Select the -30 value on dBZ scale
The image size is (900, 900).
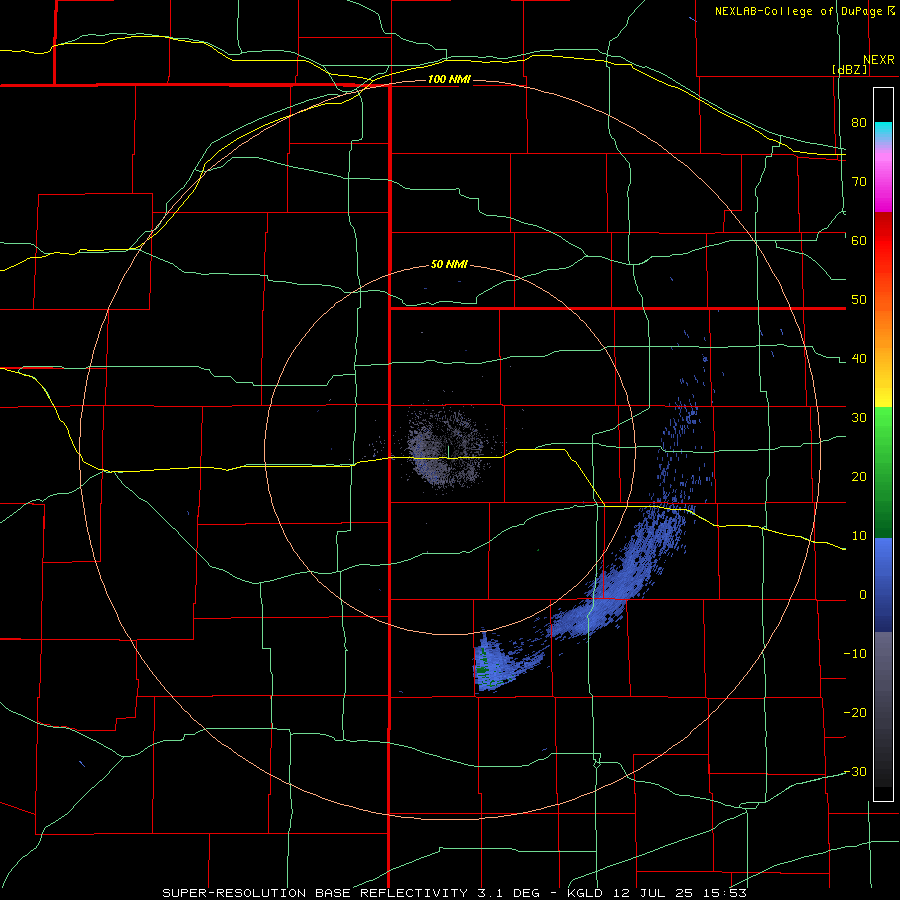855,771
